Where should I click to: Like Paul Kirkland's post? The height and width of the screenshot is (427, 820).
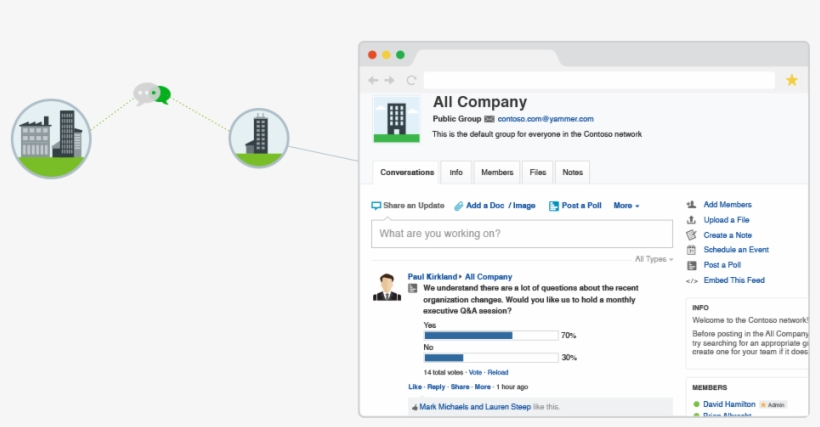pos(415,387)
